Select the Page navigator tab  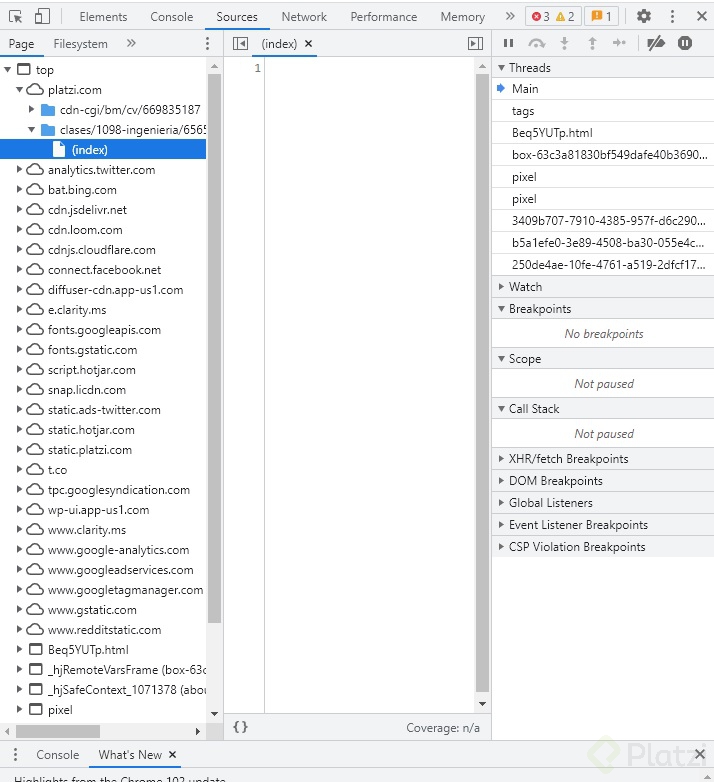[x=21, y=43]
